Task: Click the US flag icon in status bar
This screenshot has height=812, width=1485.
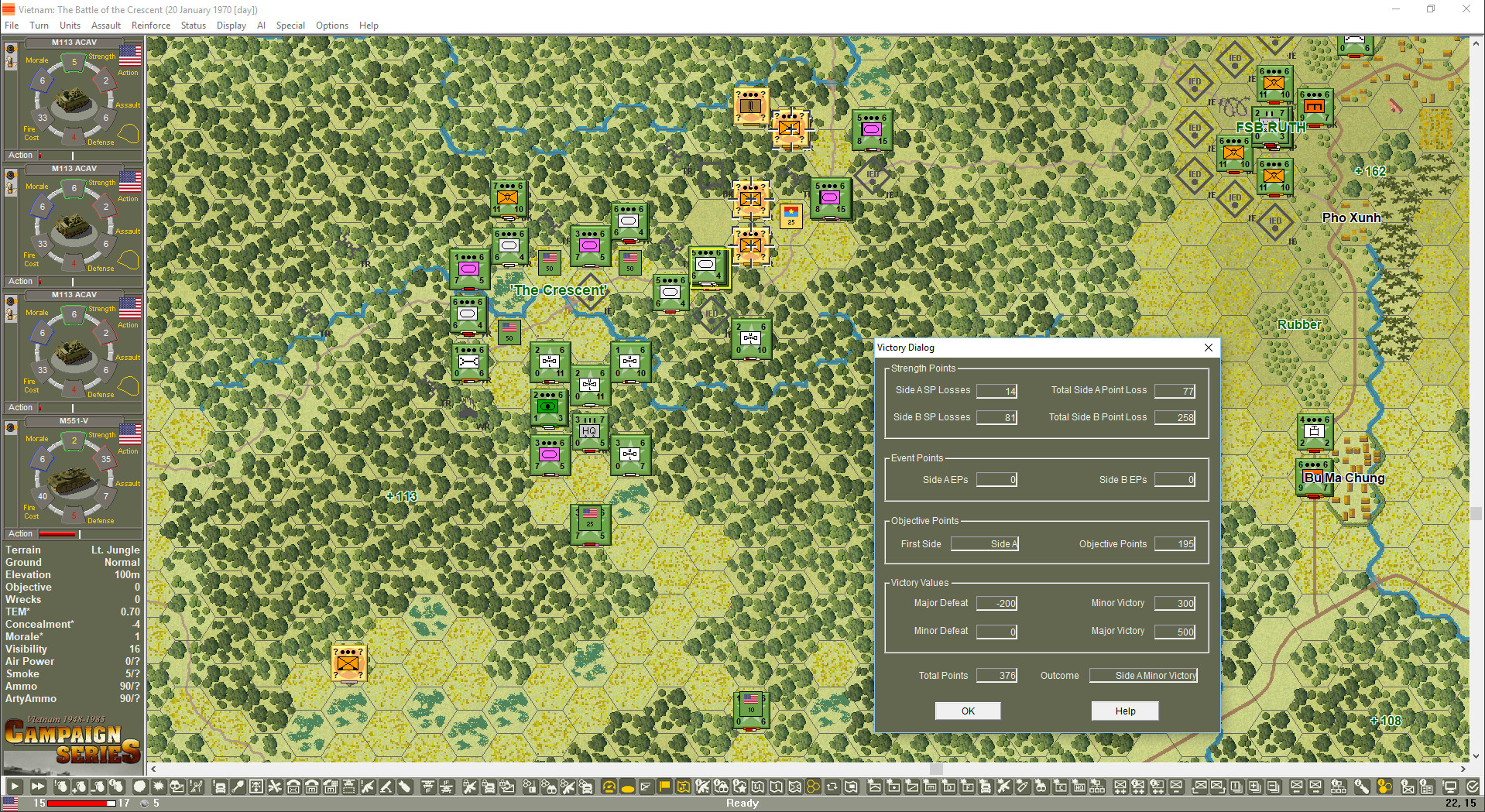Action: tap(11, 803)
